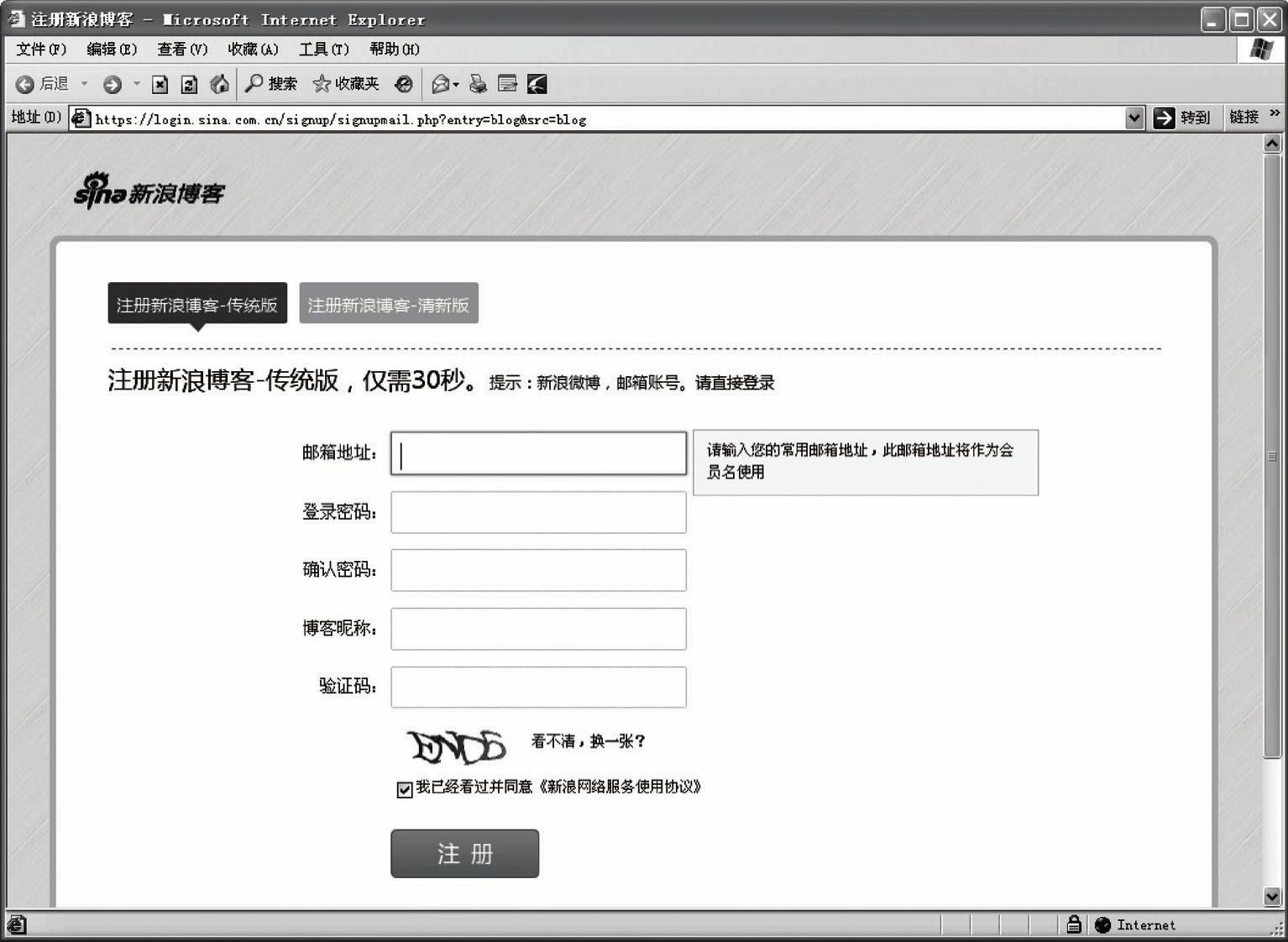Open the 工具(T) menu
1288x942 pixels.
pyautogui.click(x=323, y=50)
